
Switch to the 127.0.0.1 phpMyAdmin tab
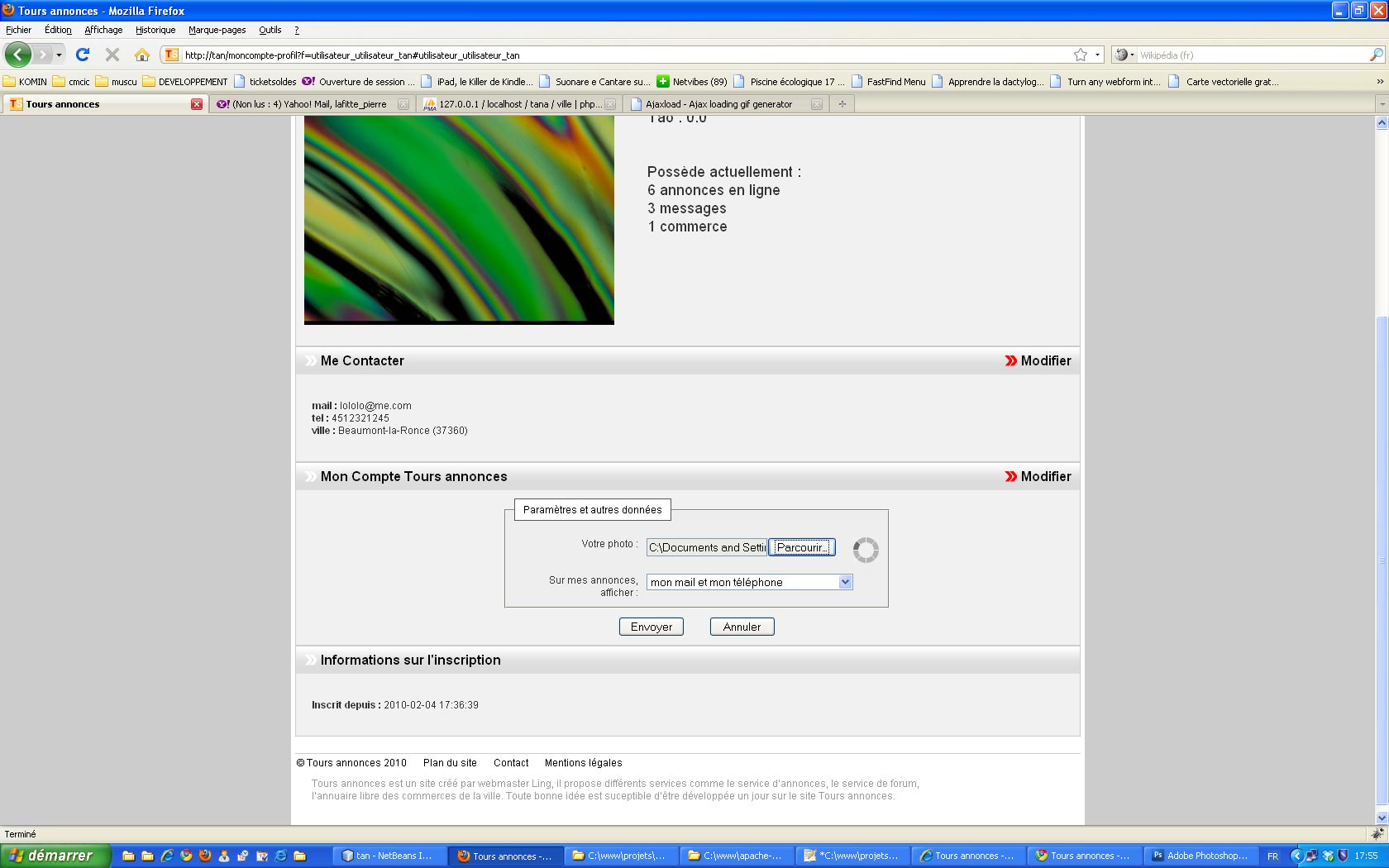[x=519, y=104]
